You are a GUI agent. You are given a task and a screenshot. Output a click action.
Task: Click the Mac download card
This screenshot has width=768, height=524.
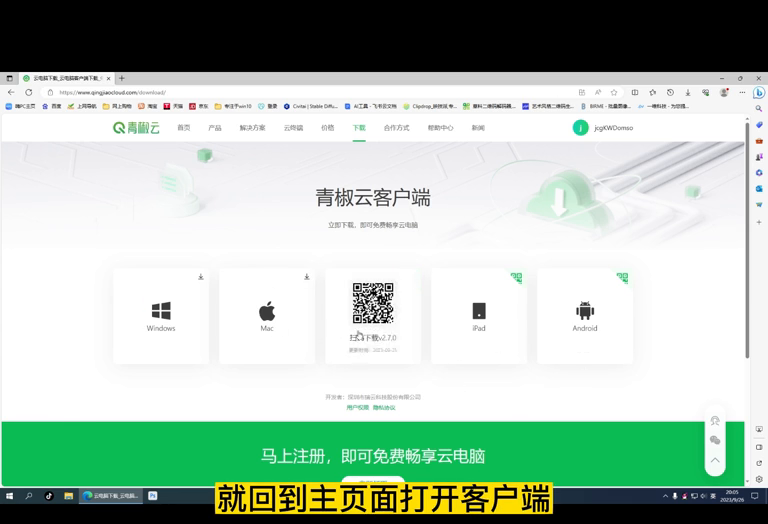(267, 316)
